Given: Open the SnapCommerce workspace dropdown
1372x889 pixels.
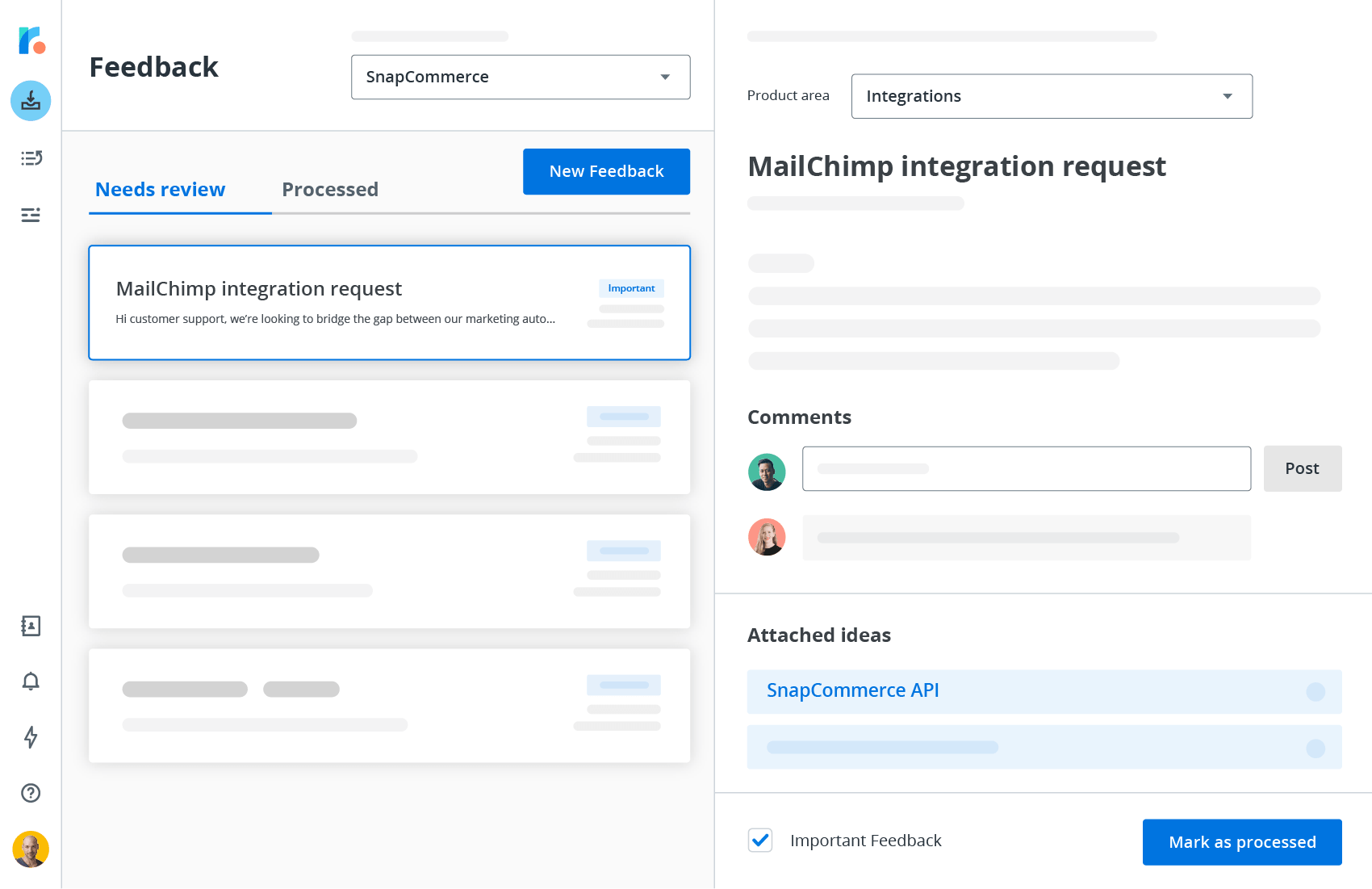Looking at the screenshot, I should [x=521, y=77].
